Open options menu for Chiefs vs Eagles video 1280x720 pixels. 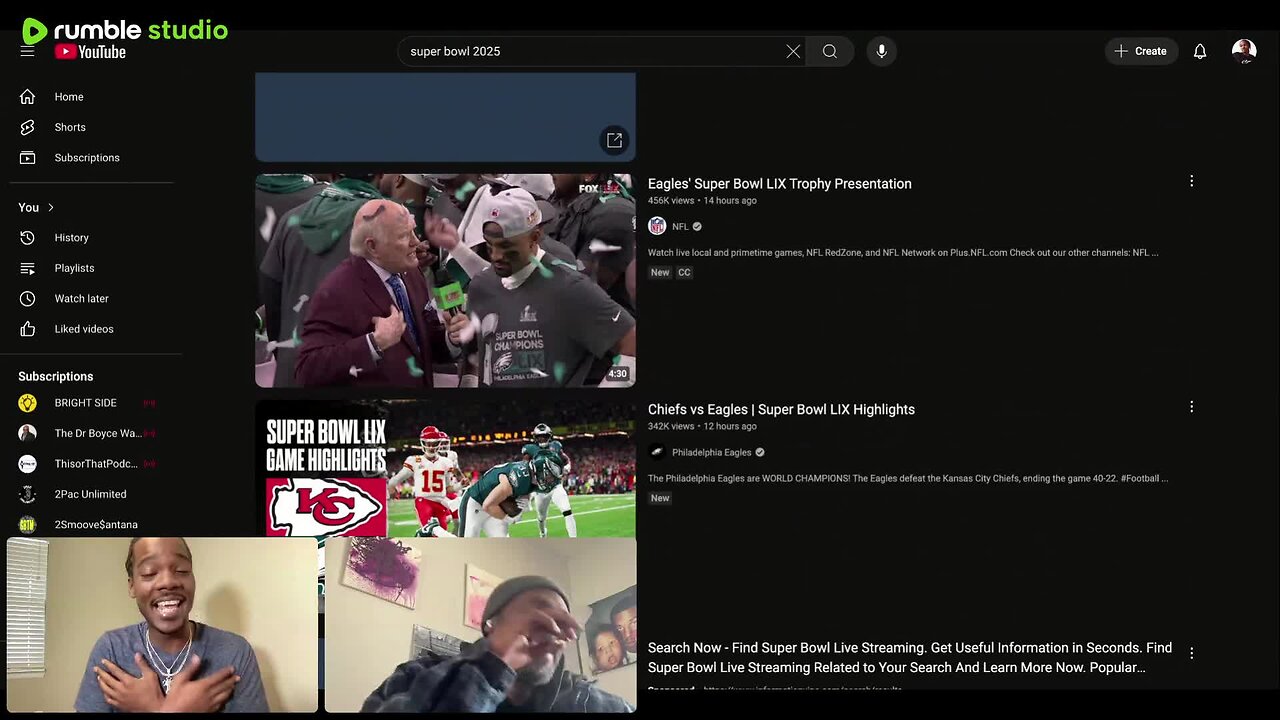[1191, 407]
